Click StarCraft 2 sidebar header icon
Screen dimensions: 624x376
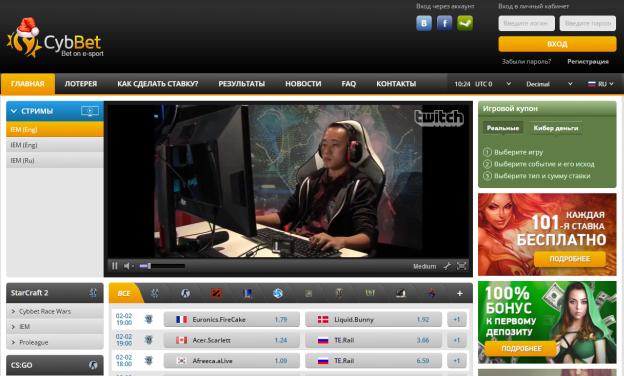tap(93, 293)
